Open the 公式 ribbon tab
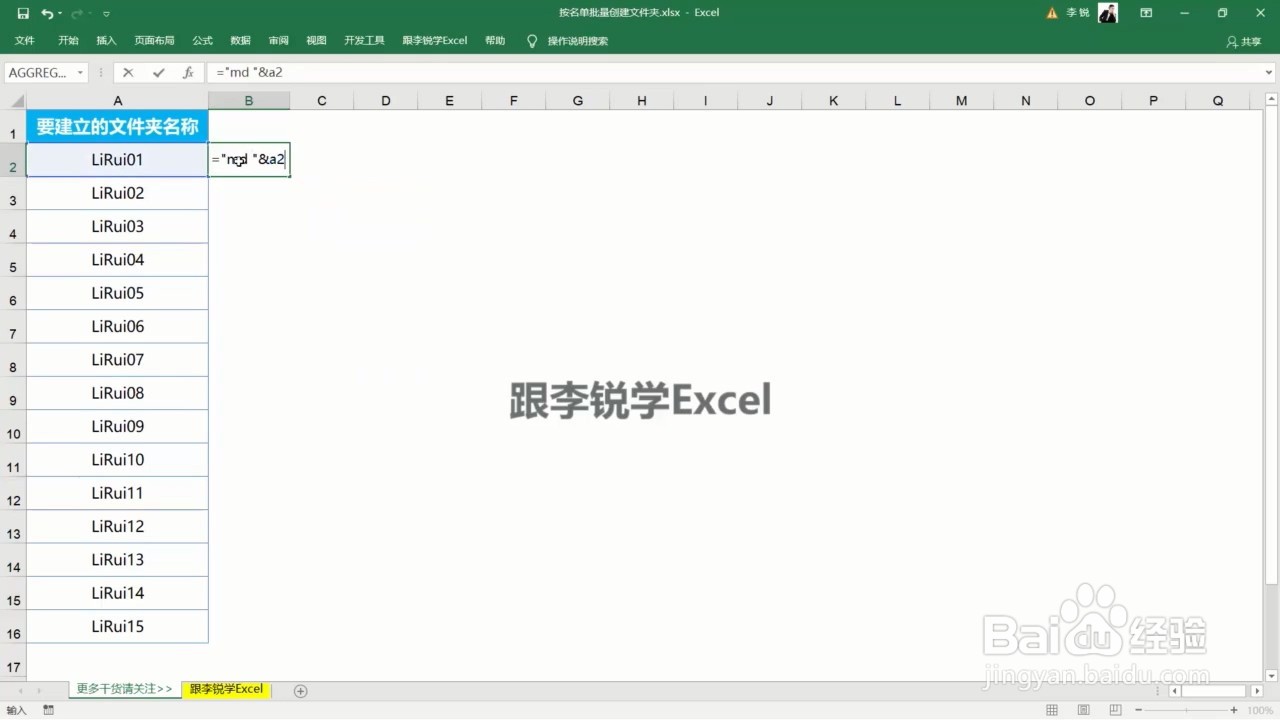 click(x=203, y=41)
